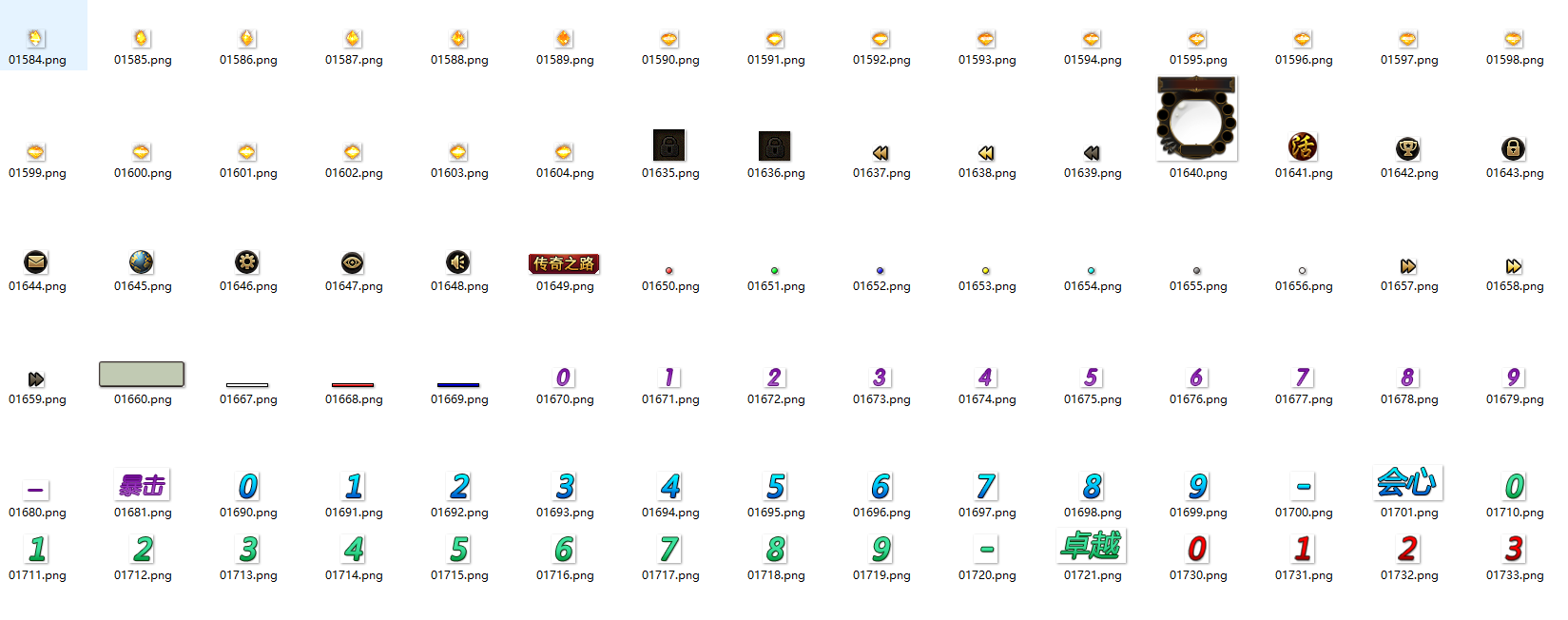
Task: Select the trophy icon 01642.png
Action: point(1408,148)
